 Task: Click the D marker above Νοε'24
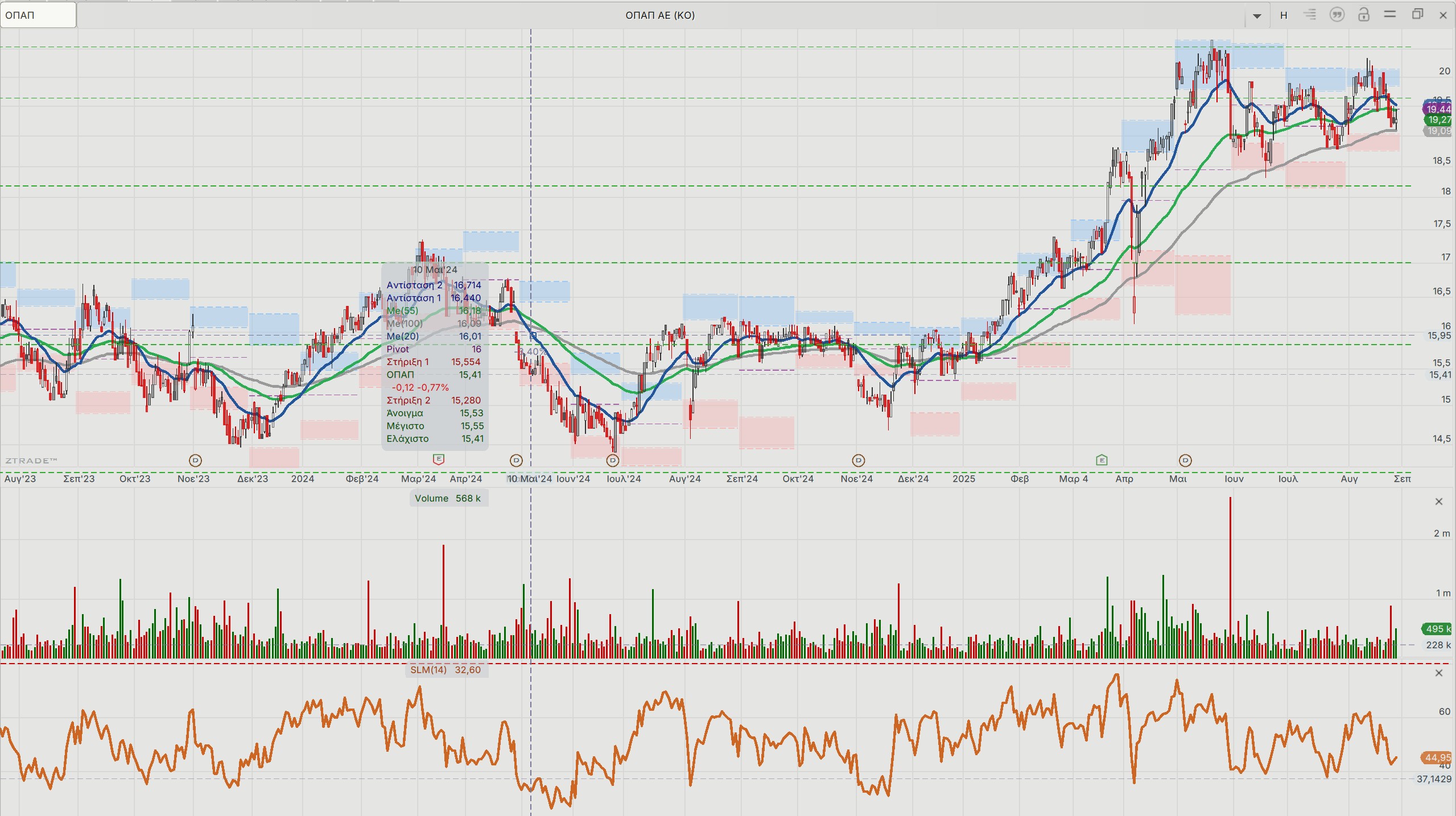click(859, 460)
